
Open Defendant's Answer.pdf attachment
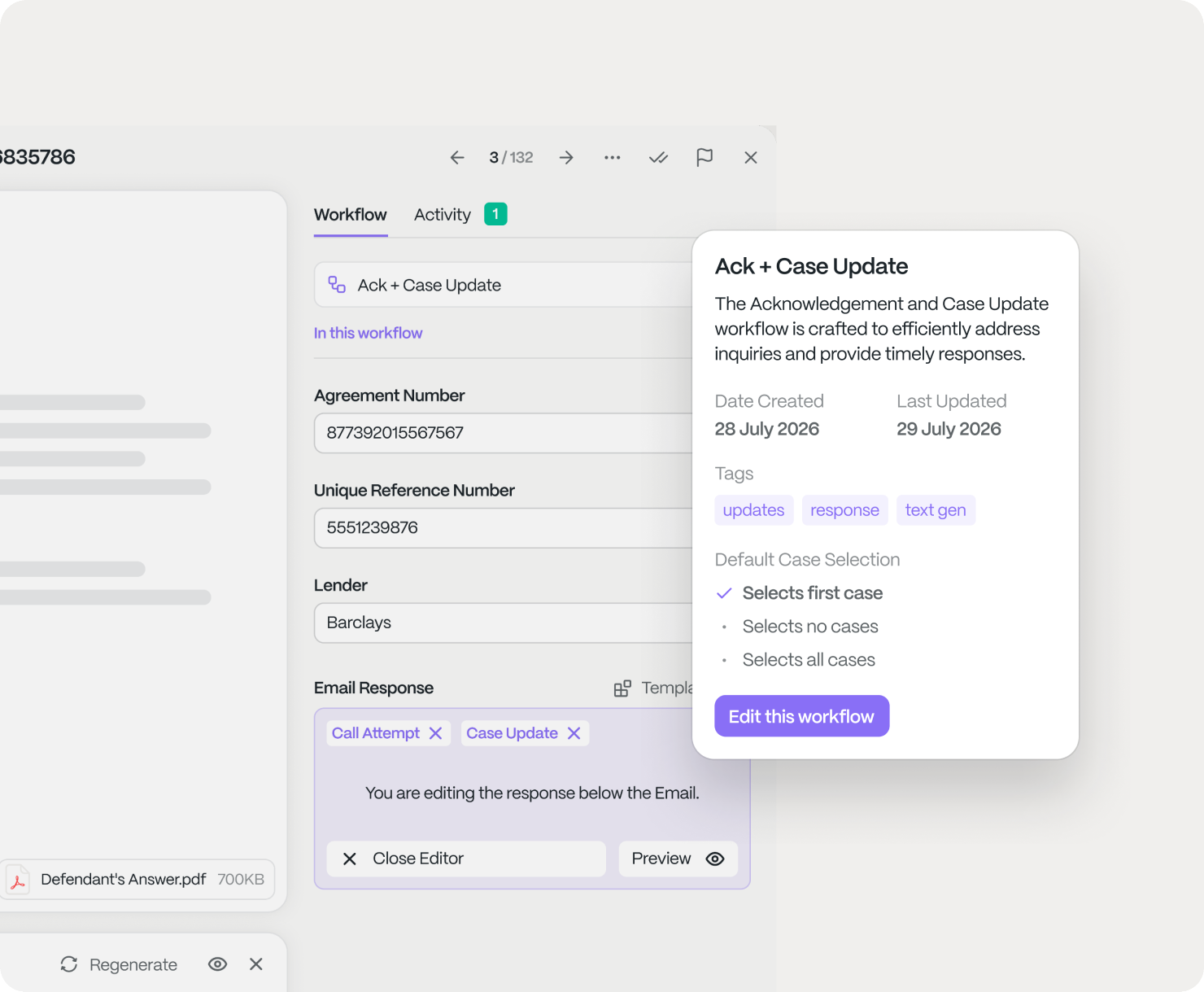pos(137,880)
